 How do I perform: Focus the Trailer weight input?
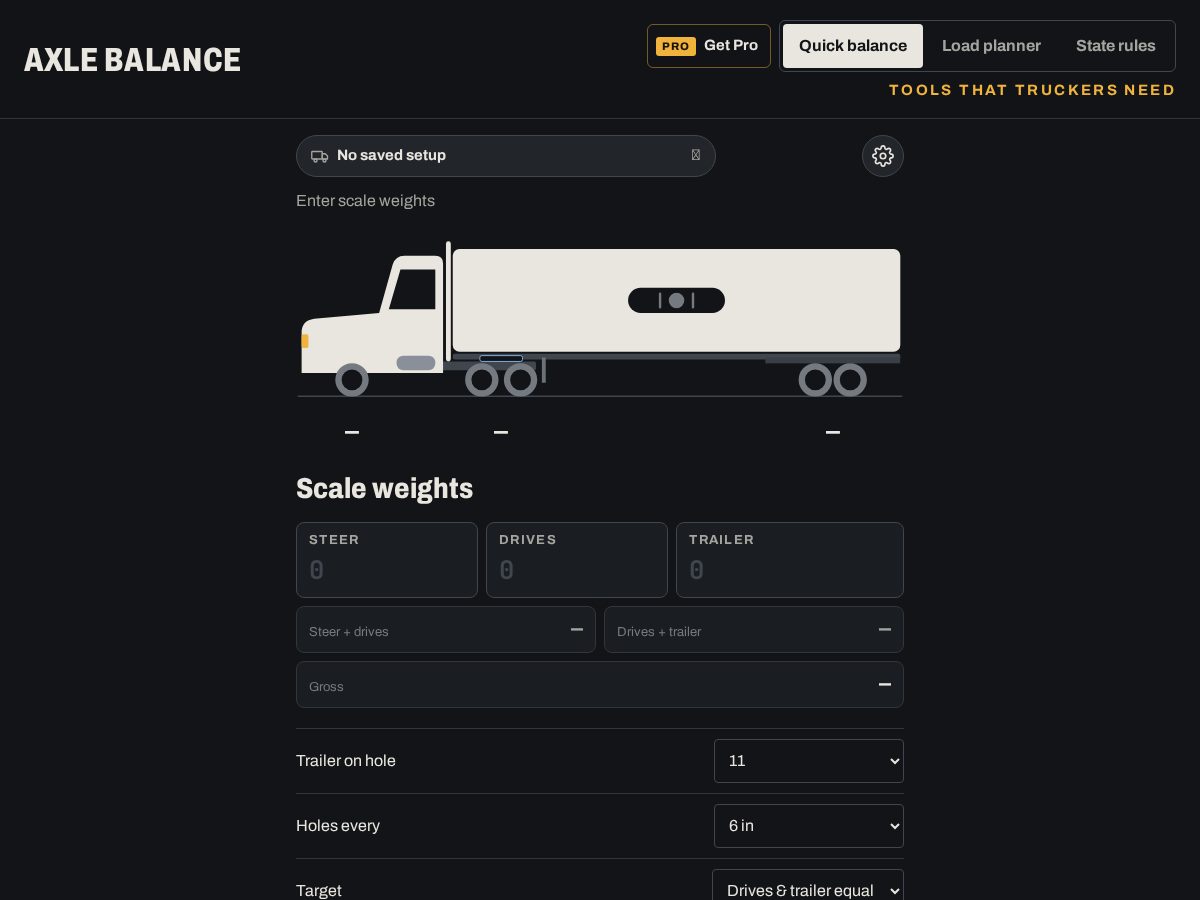[x=790, y=560]
